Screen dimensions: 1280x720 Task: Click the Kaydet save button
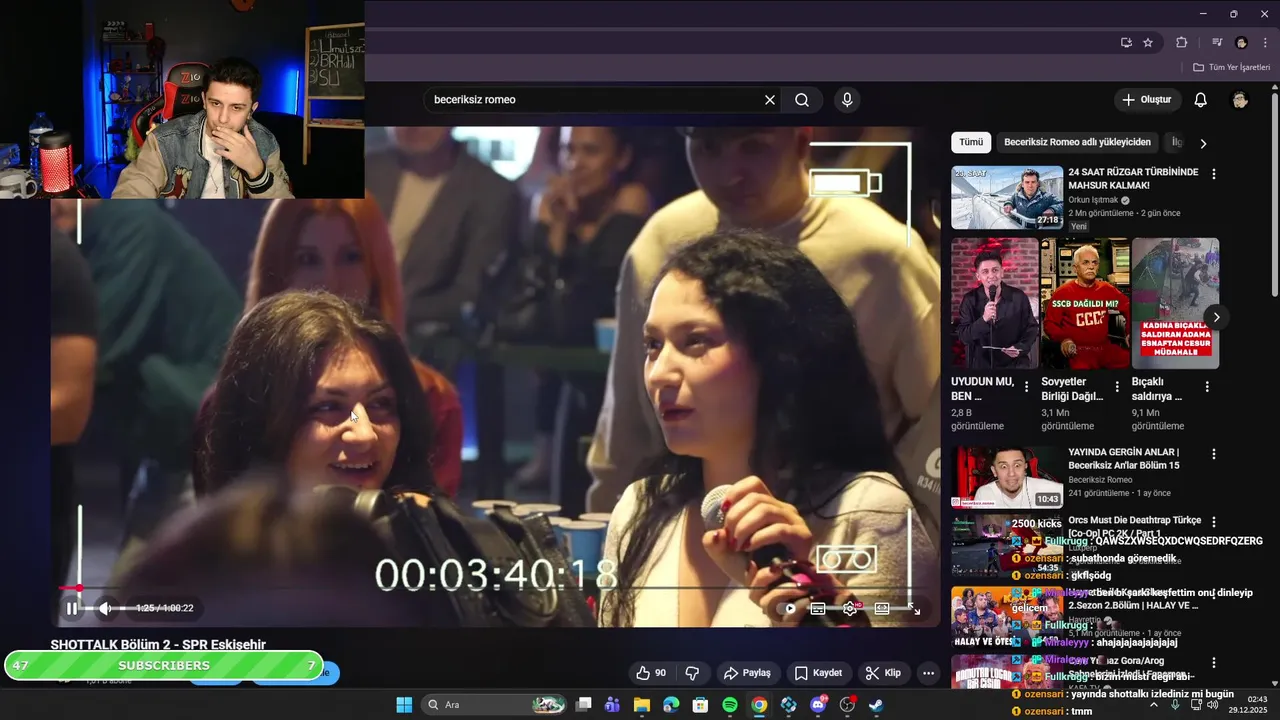pos(818,673)
